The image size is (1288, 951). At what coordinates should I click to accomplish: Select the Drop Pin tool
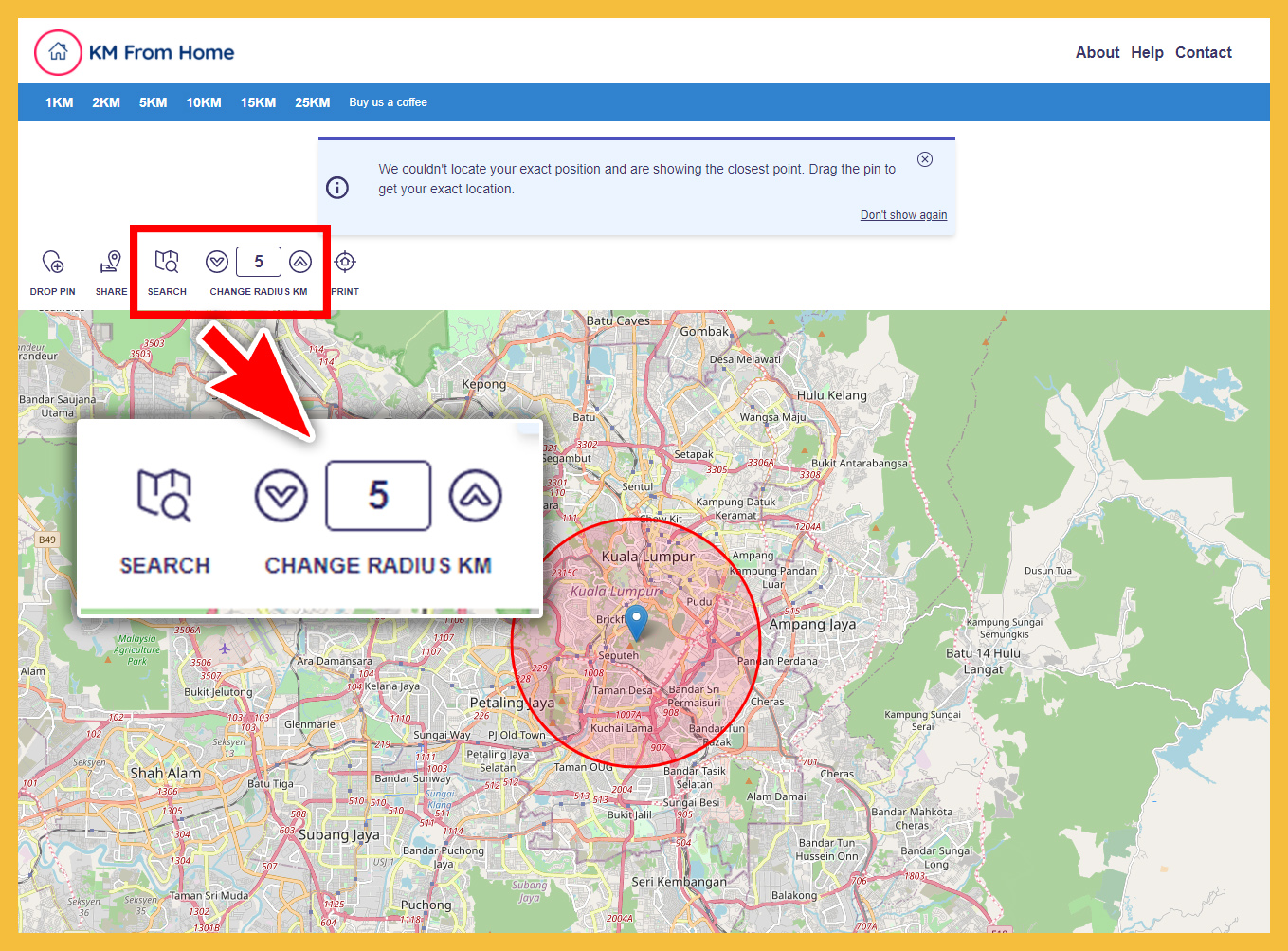coord(52,263)
